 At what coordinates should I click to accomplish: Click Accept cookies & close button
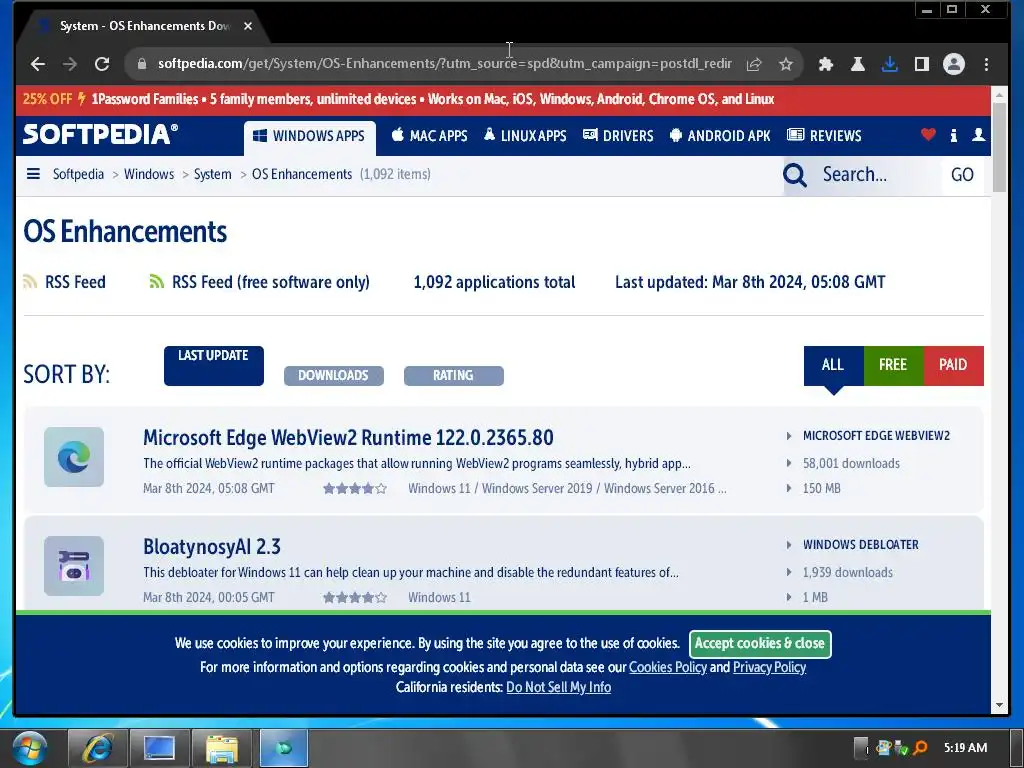(x=760, y=644)
